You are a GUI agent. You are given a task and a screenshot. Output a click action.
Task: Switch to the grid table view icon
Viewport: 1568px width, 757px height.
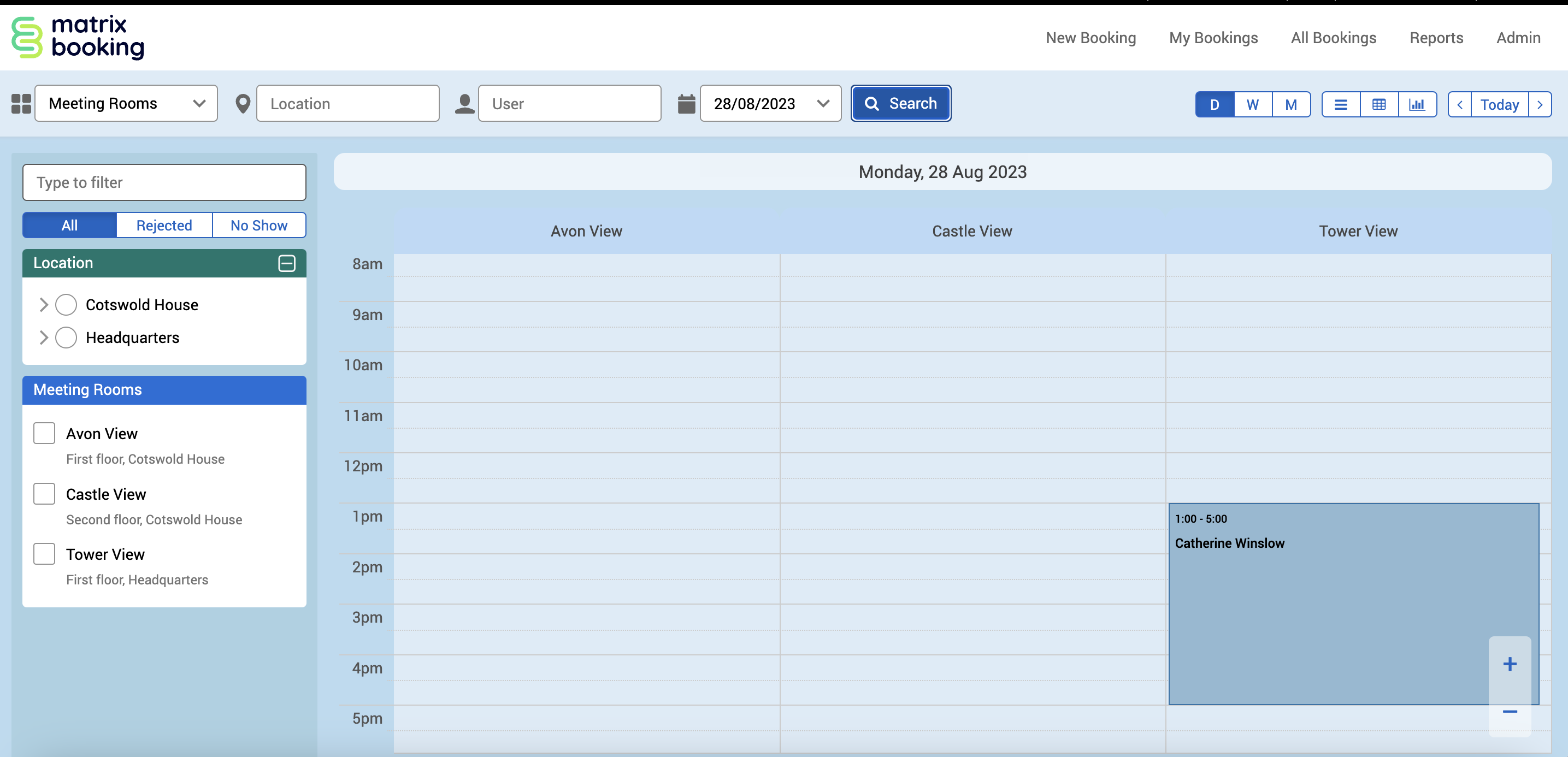point(1379,104)
